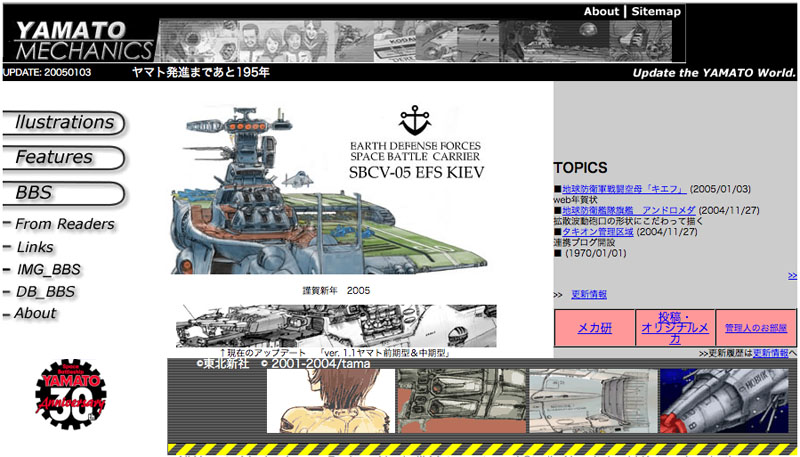Open the llustrations navigation button
The image size is (800, 457).
point(64,122)
